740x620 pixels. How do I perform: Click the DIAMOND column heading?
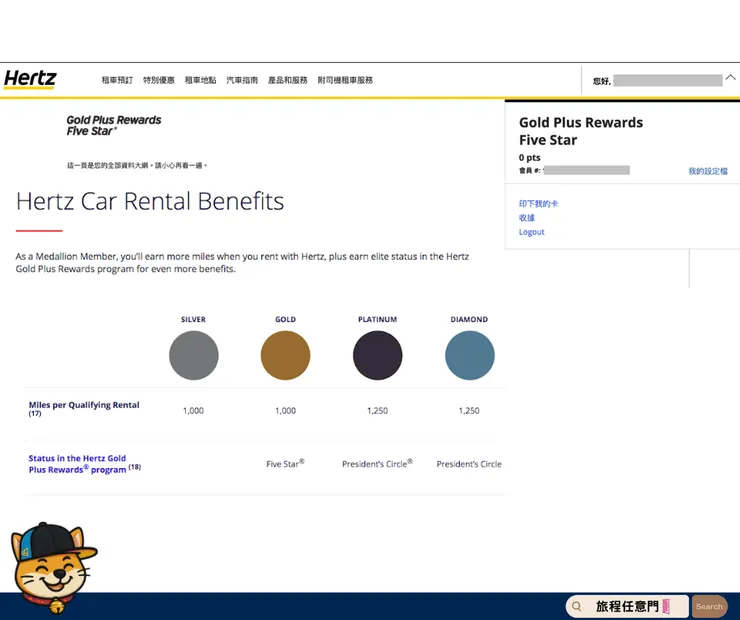[x=469, y=319]
